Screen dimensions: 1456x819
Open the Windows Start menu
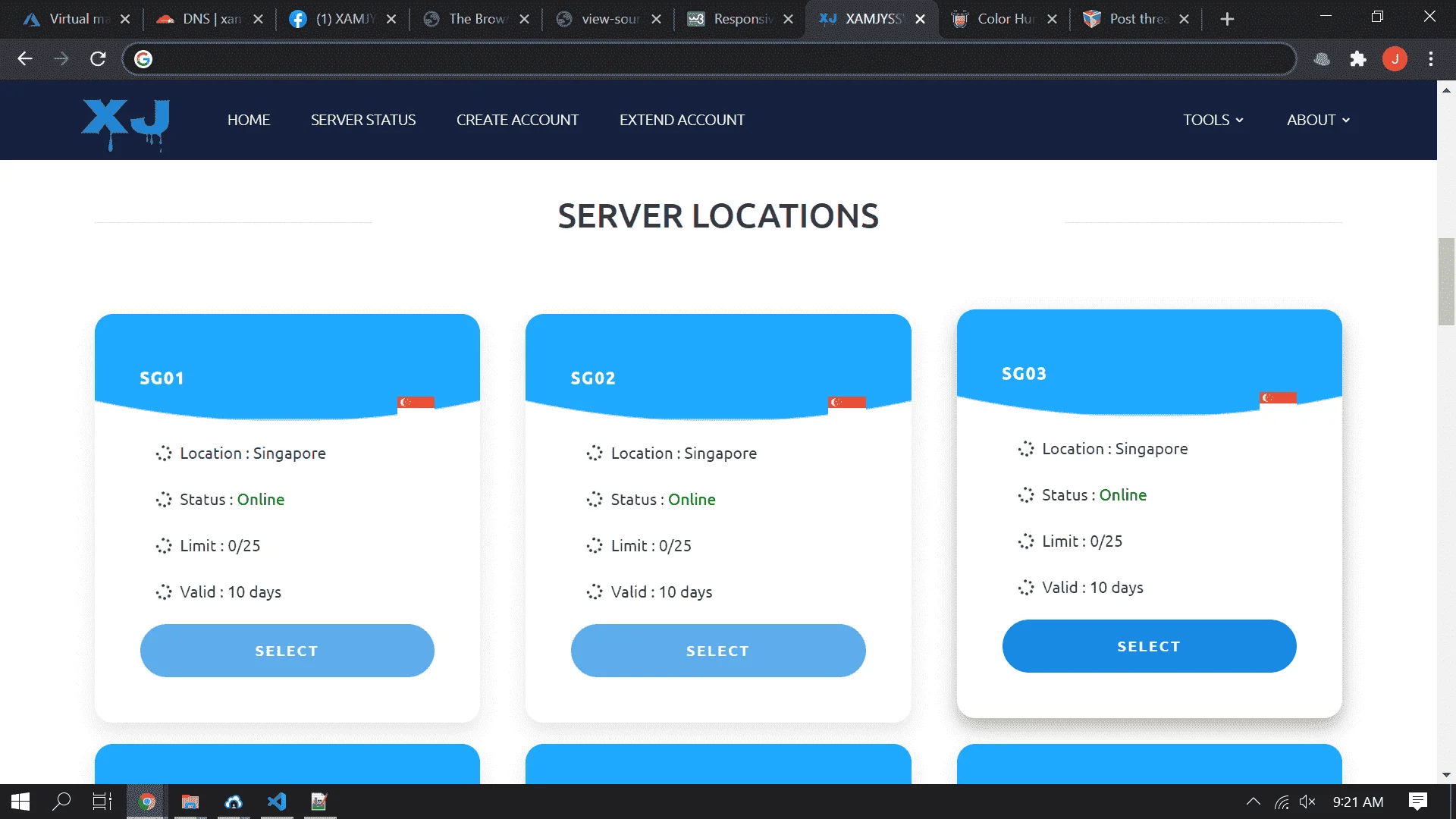[x=20, y=802]
